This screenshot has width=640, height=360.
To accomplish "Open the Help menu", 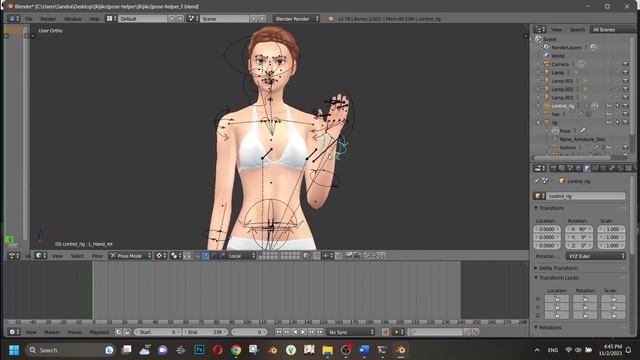I will click(94, 19).
